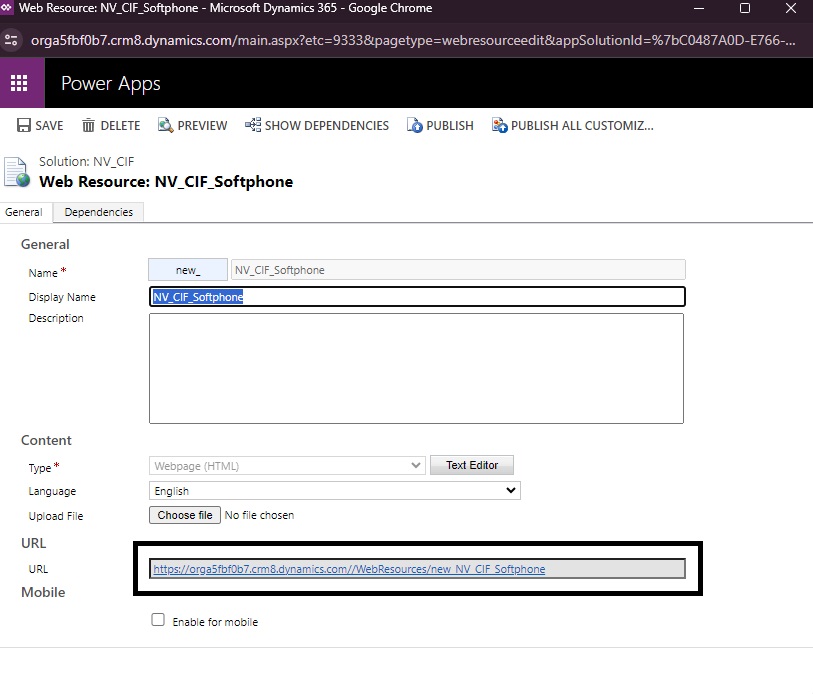Open the Language dropdown showing English
The height and width of the screenshot is (694, 813).
pyautogui.click(x=334, y=491)
